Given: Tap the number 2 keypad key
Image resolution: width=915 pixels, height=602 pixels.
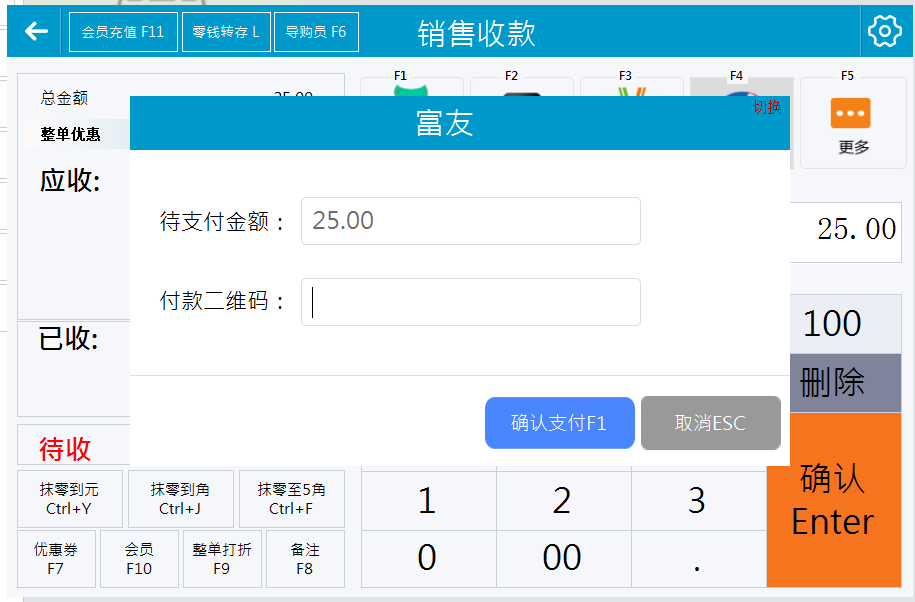Looking at the screenshot, I should click(563, 500).
